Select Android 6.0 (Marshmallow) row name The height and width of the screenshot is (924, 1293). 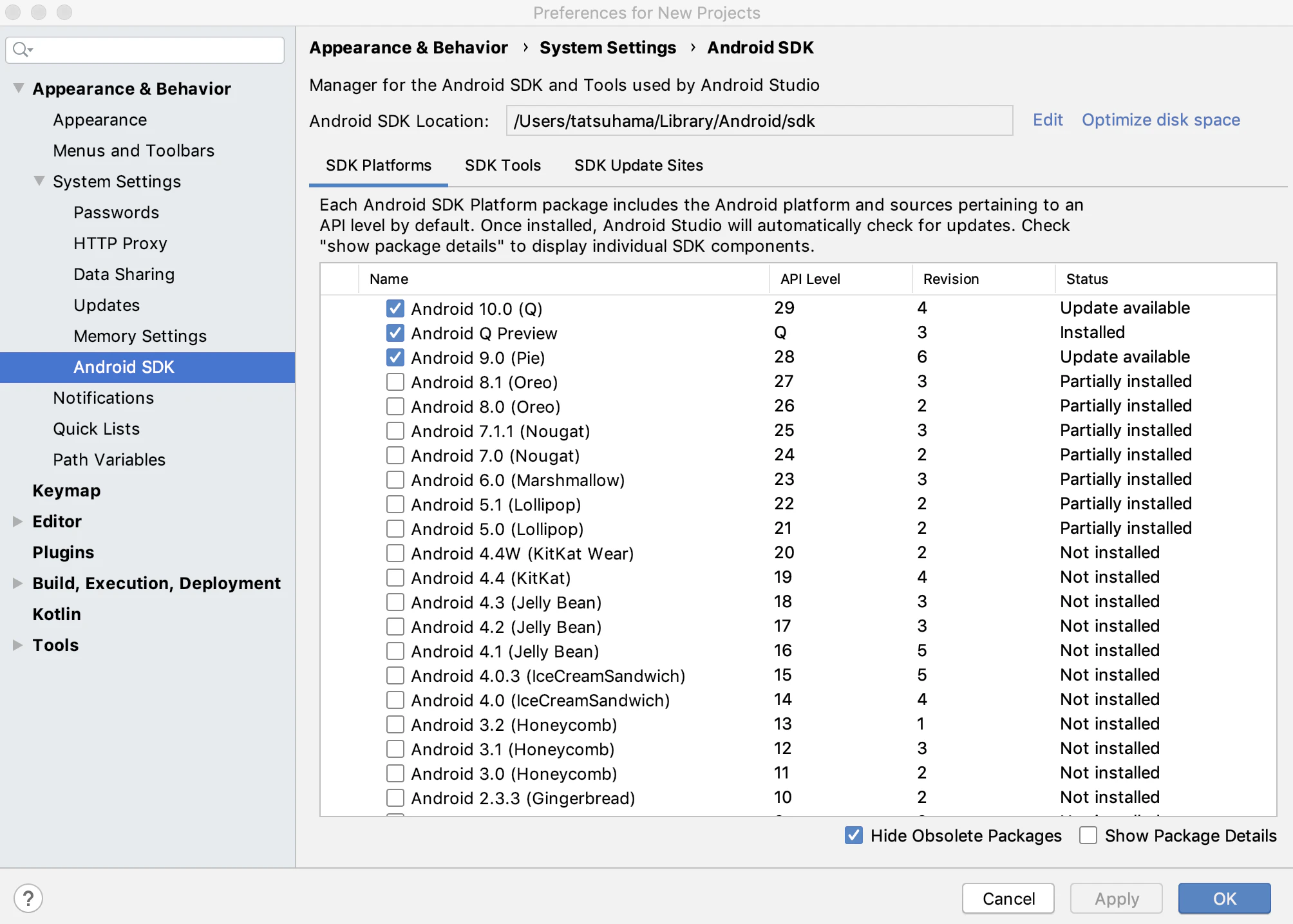pos(518,480)
